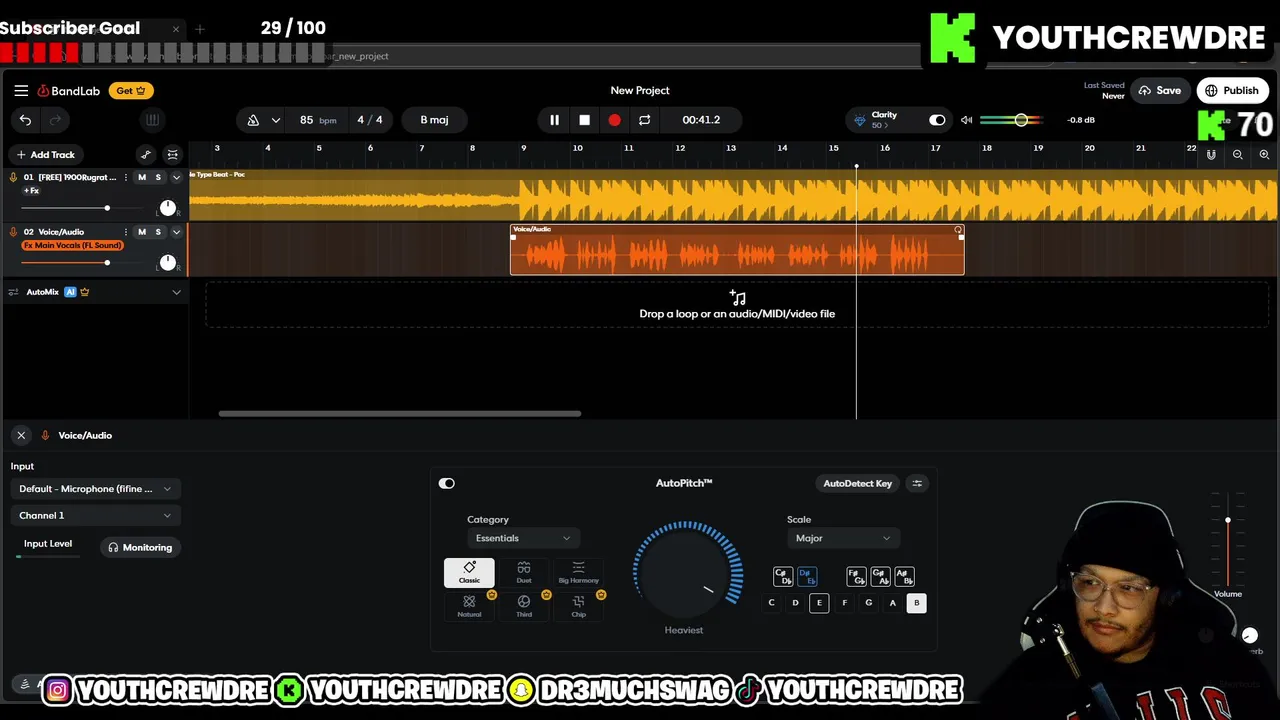Toggle the metronome
Screen dimensions: 1280x720
click(253, 120)
